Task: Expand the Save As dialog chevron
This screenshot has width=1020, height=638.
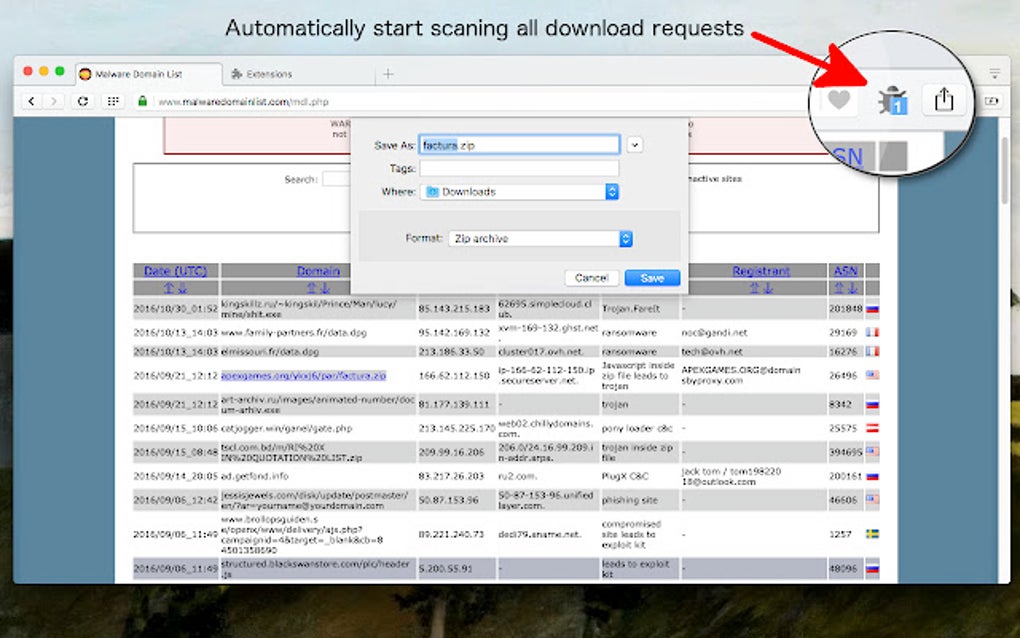Action: click(x=633, y=143)
